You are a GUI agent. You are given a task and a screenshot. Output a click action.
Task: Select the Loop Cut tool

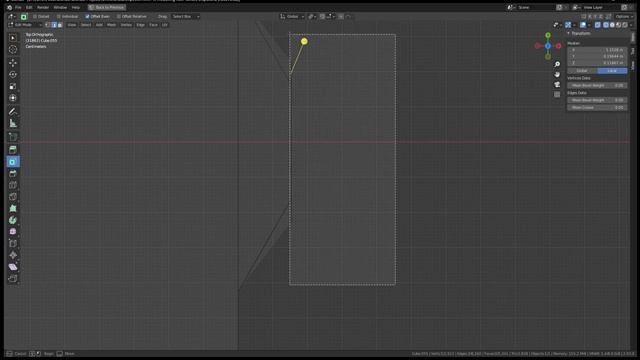click(x=13, y=185)
